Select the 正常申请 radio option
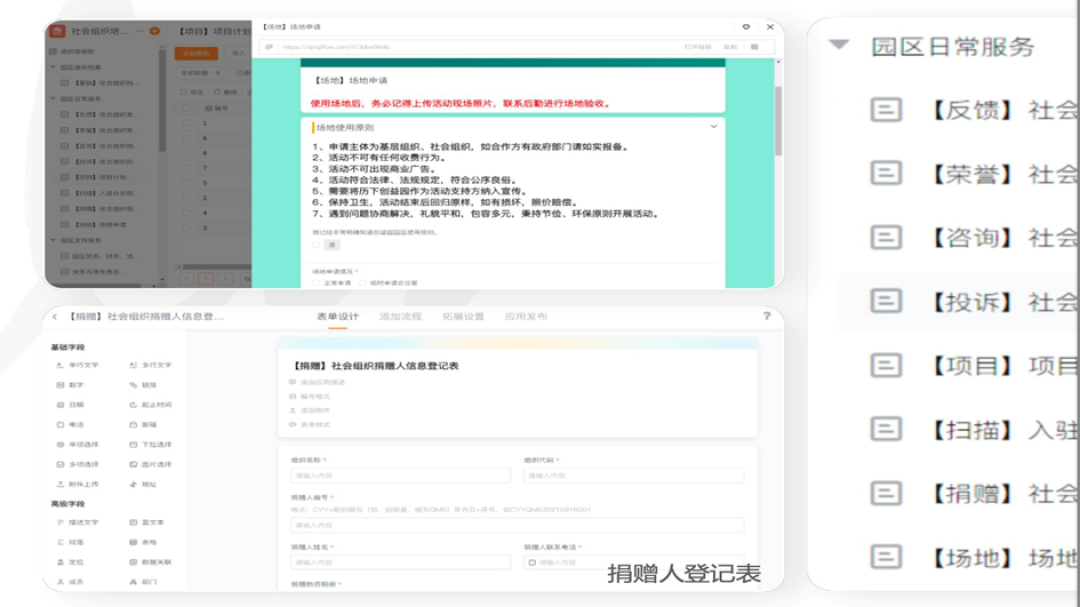Image resolution: width=1080 pixels, height=607 pixels. [317, 283]
